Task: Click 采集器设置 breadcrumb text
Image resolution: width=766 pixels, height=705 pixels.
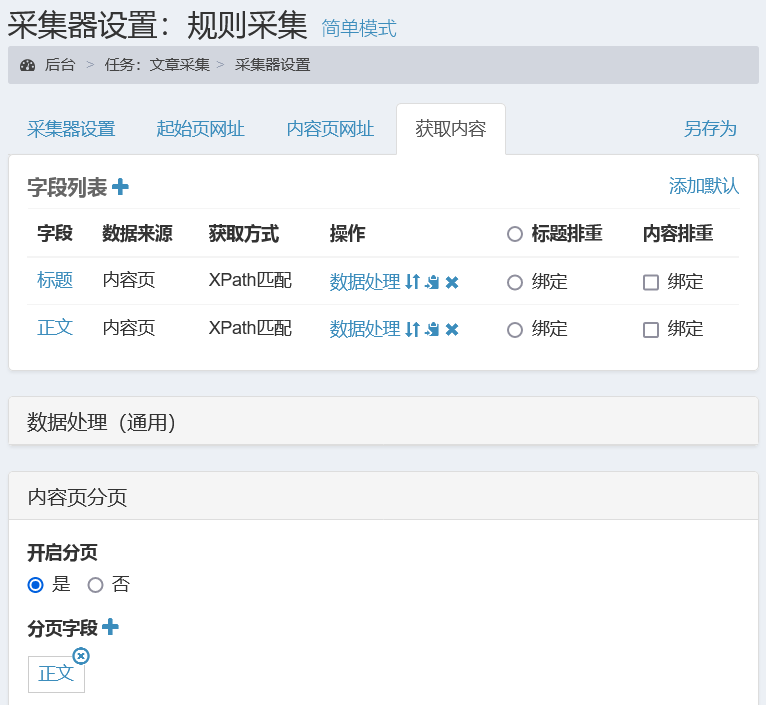Action: [x=273, y=64]
